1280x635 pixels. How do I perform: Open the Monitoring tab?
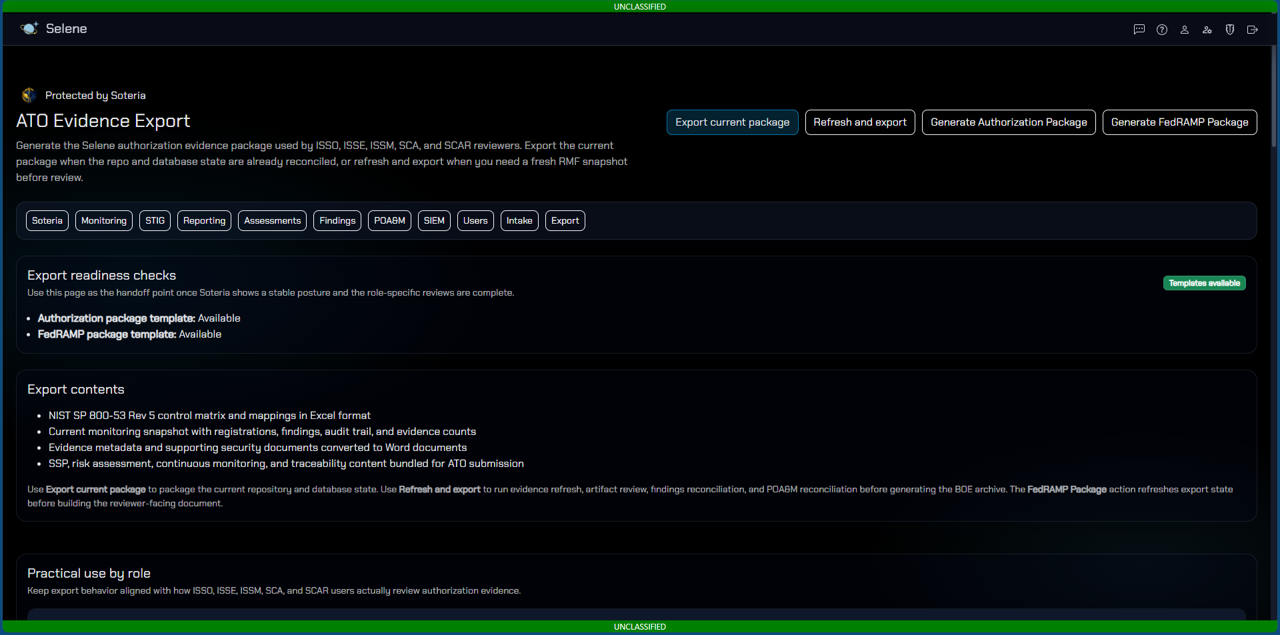104,221
